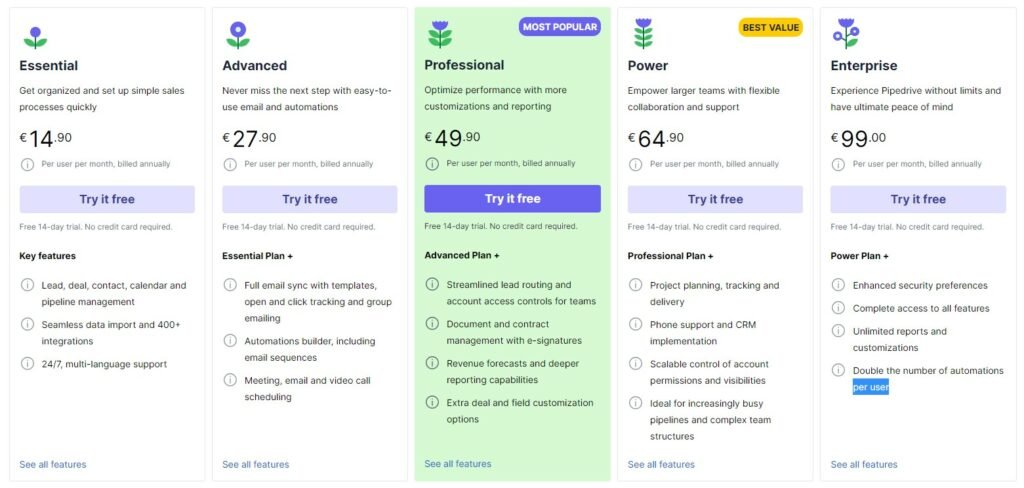
Task: Click the Power plan flower icon
Action: pyautogui.click(x=643, y=34)
